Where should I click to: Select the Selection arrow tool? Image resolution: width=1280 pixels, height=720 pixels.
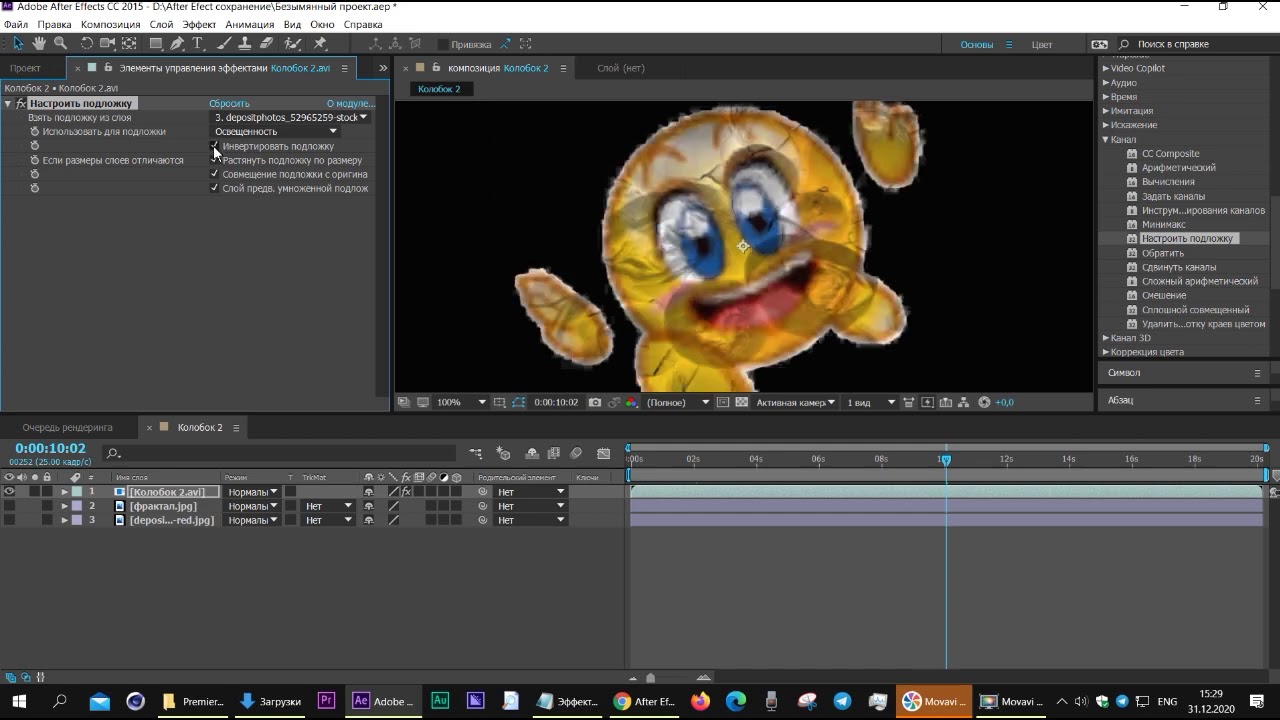(x=18, y=44)
